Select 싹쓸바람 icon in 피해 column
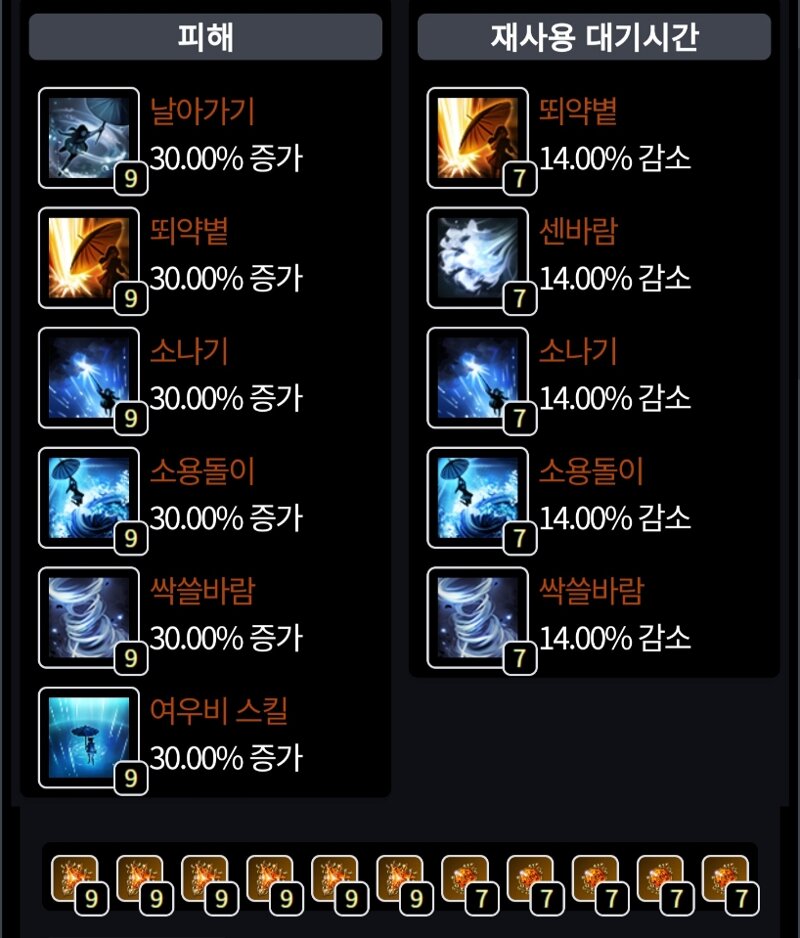The width and height of the screenshot is (800, 938). pos(89,617)
